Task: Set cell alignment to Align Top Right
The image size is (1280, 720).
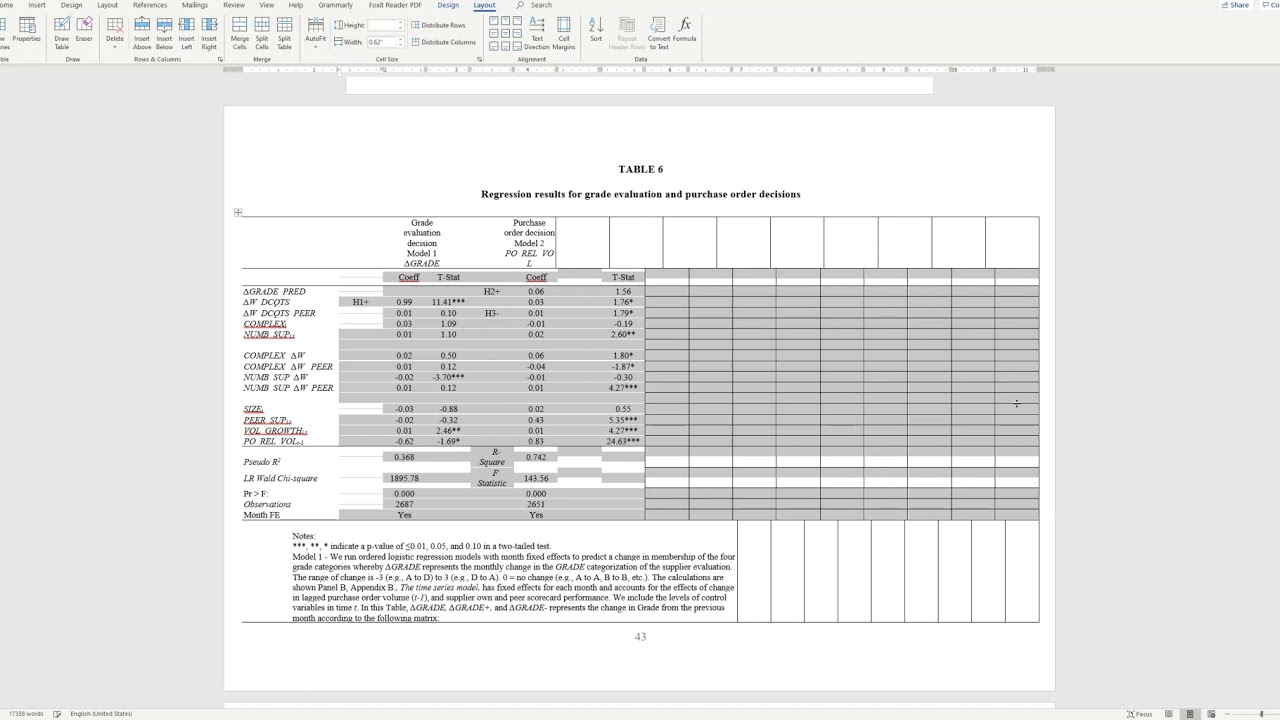Action: coord(516,21)
